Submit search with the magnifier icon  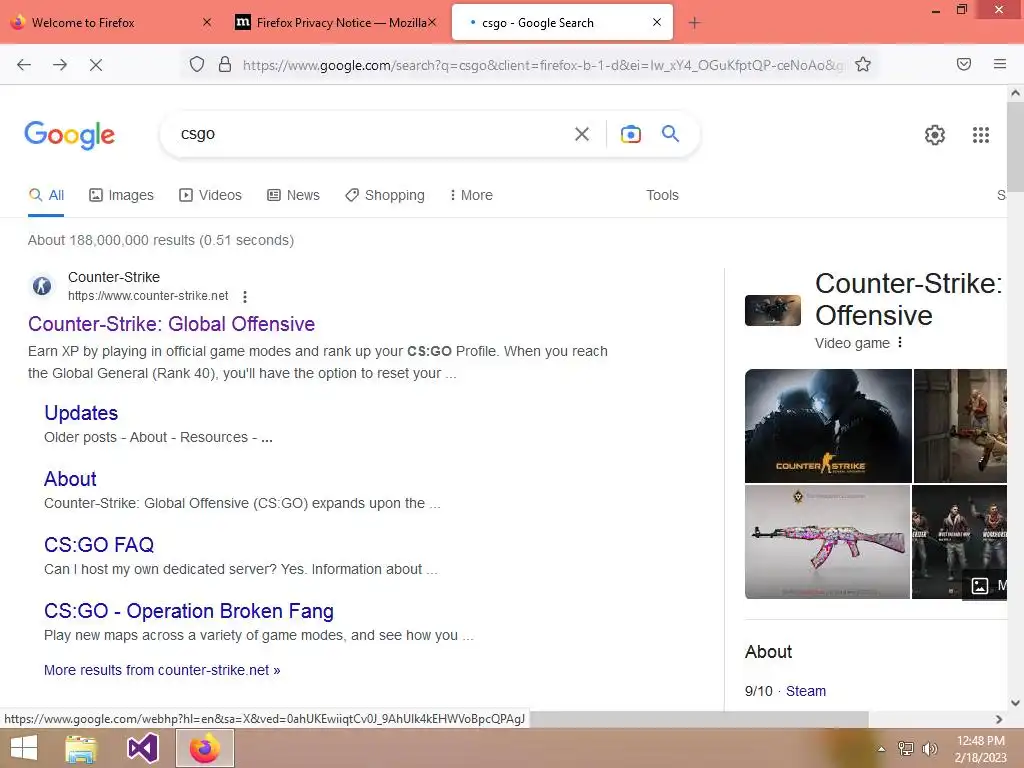pyautogui.click(x=671, y=134)
